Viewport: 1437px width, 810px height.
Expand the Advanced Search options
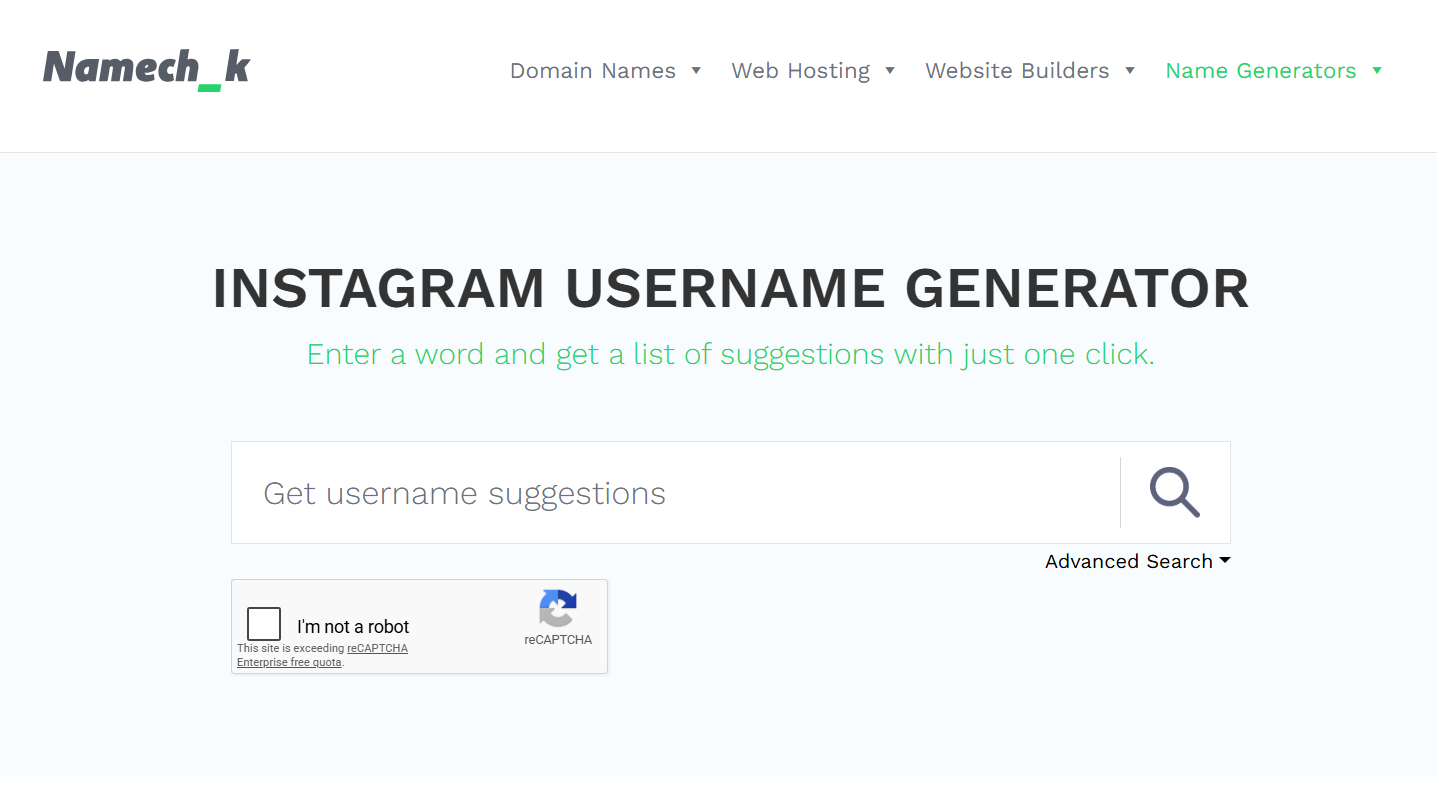click(1138, 561)
